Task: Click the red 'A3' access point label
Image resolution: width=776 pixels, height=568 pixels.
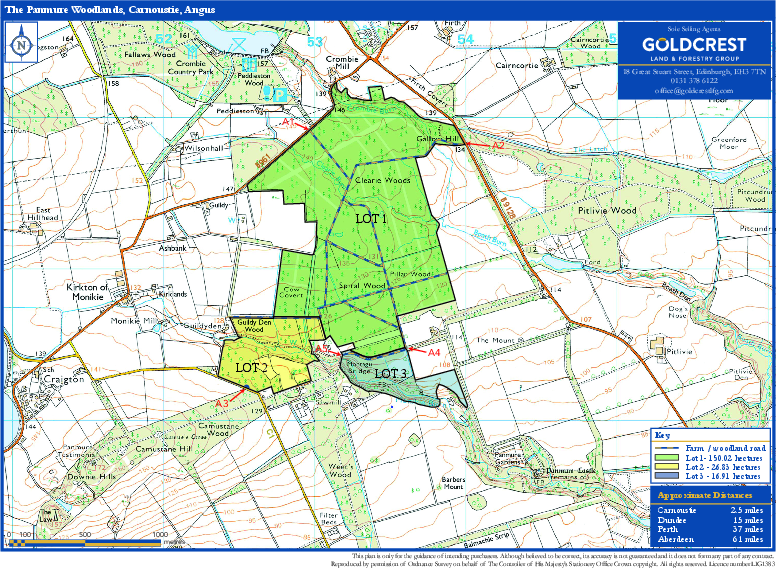Action: point(222,404)
